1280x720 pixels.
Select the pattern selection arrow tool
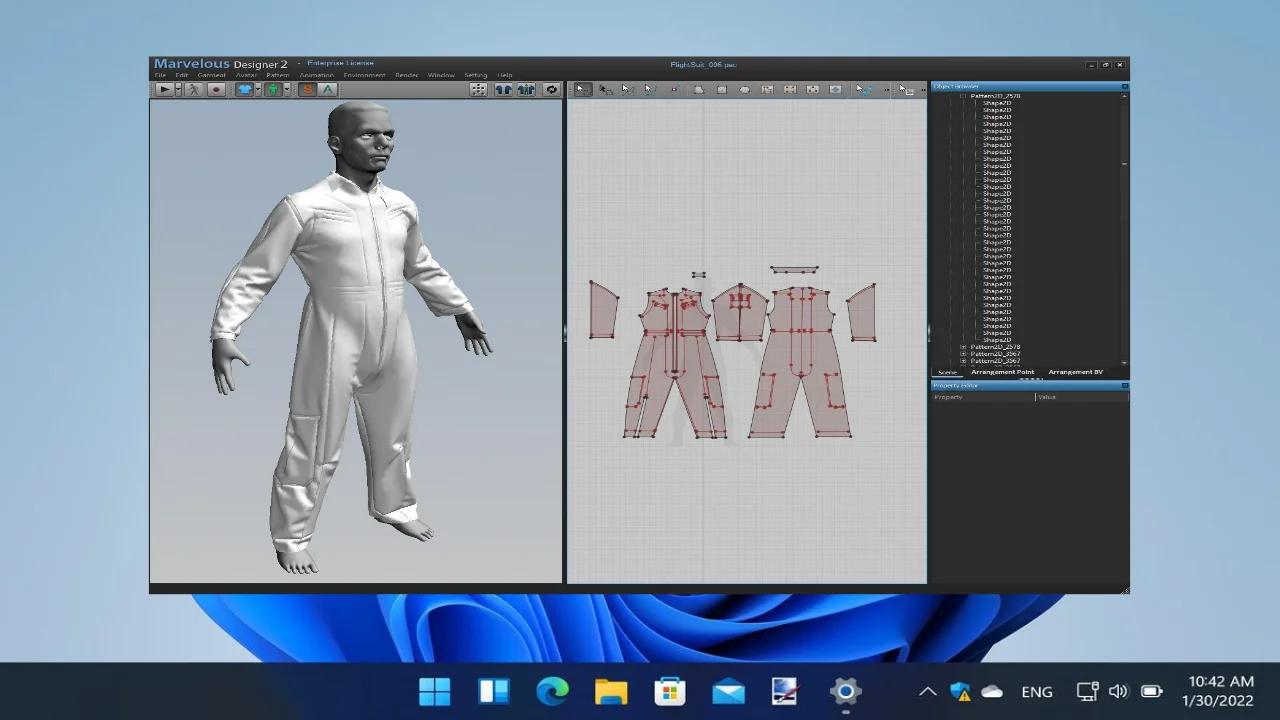582,89
